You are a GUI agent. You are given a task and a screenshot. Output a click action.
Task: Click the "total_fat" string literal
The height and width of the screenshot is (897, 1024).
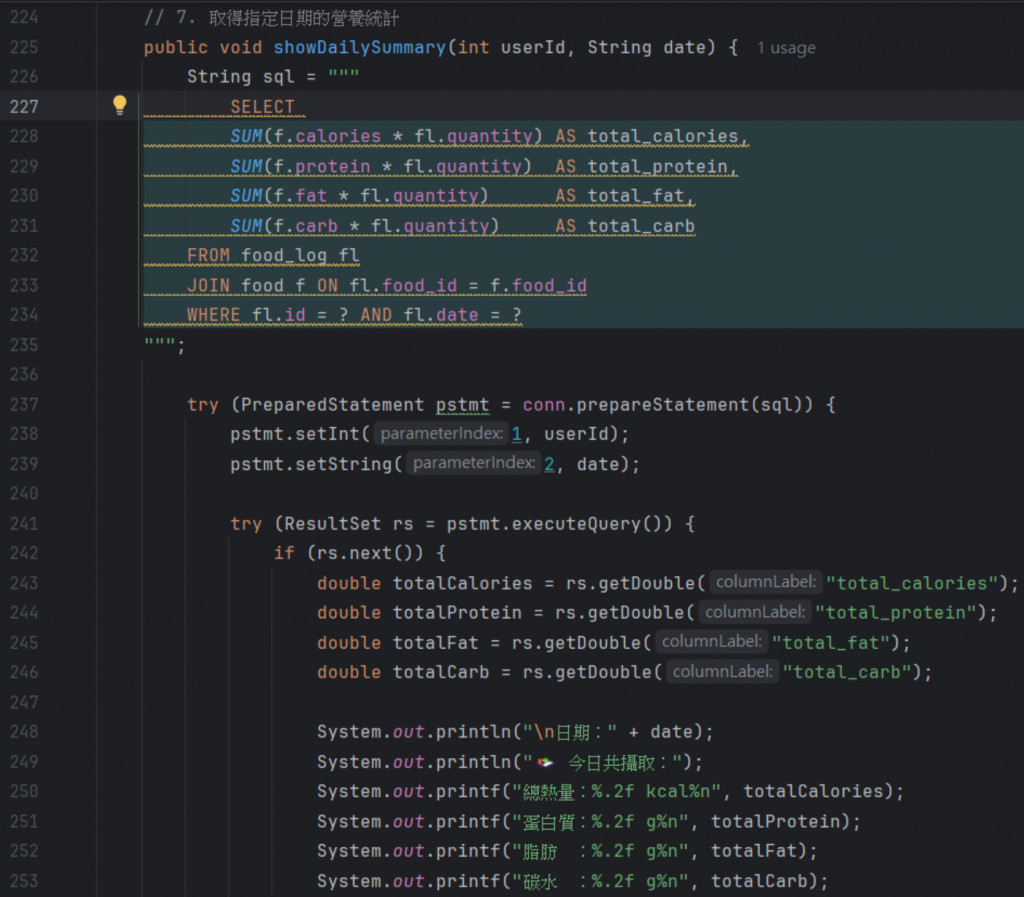pos(831,642)
